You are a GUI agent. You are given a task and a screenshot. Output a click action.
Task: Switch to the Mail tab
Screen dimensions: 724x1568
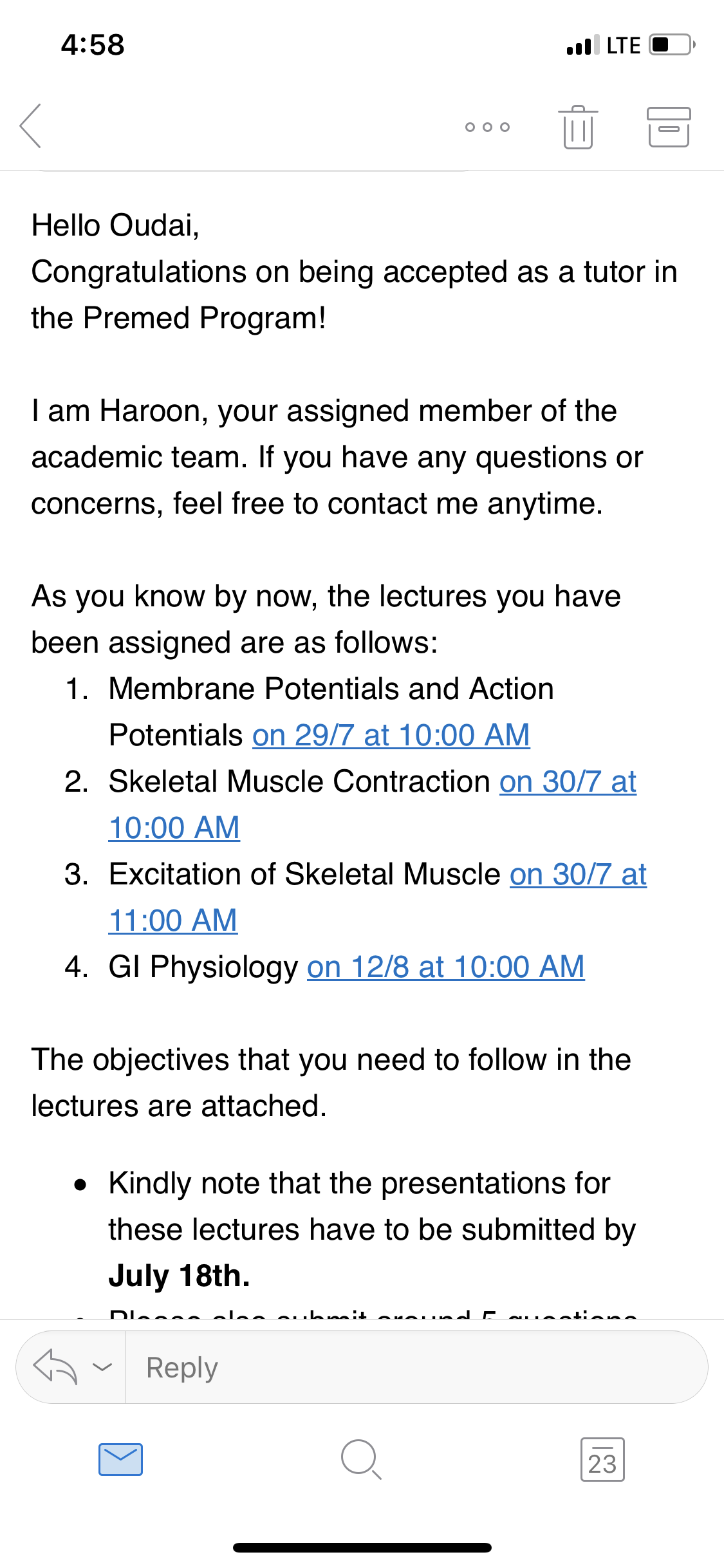pos(120,1459)
